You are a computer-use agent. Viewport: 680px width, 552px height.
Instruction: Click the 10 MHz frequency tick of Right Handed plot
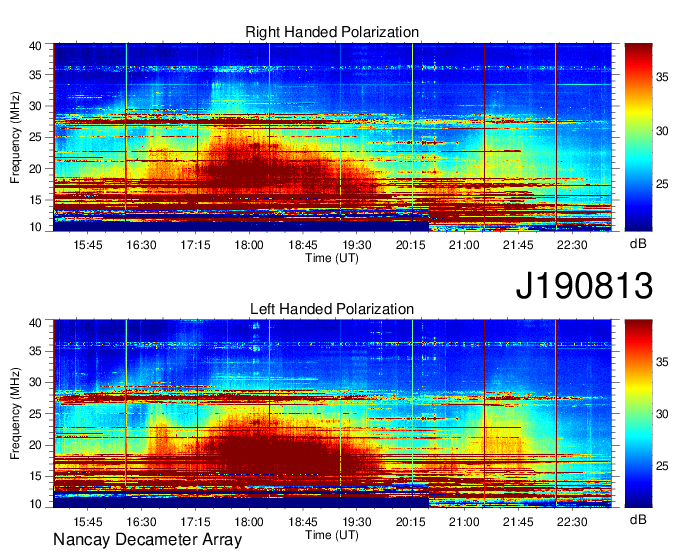35,227
